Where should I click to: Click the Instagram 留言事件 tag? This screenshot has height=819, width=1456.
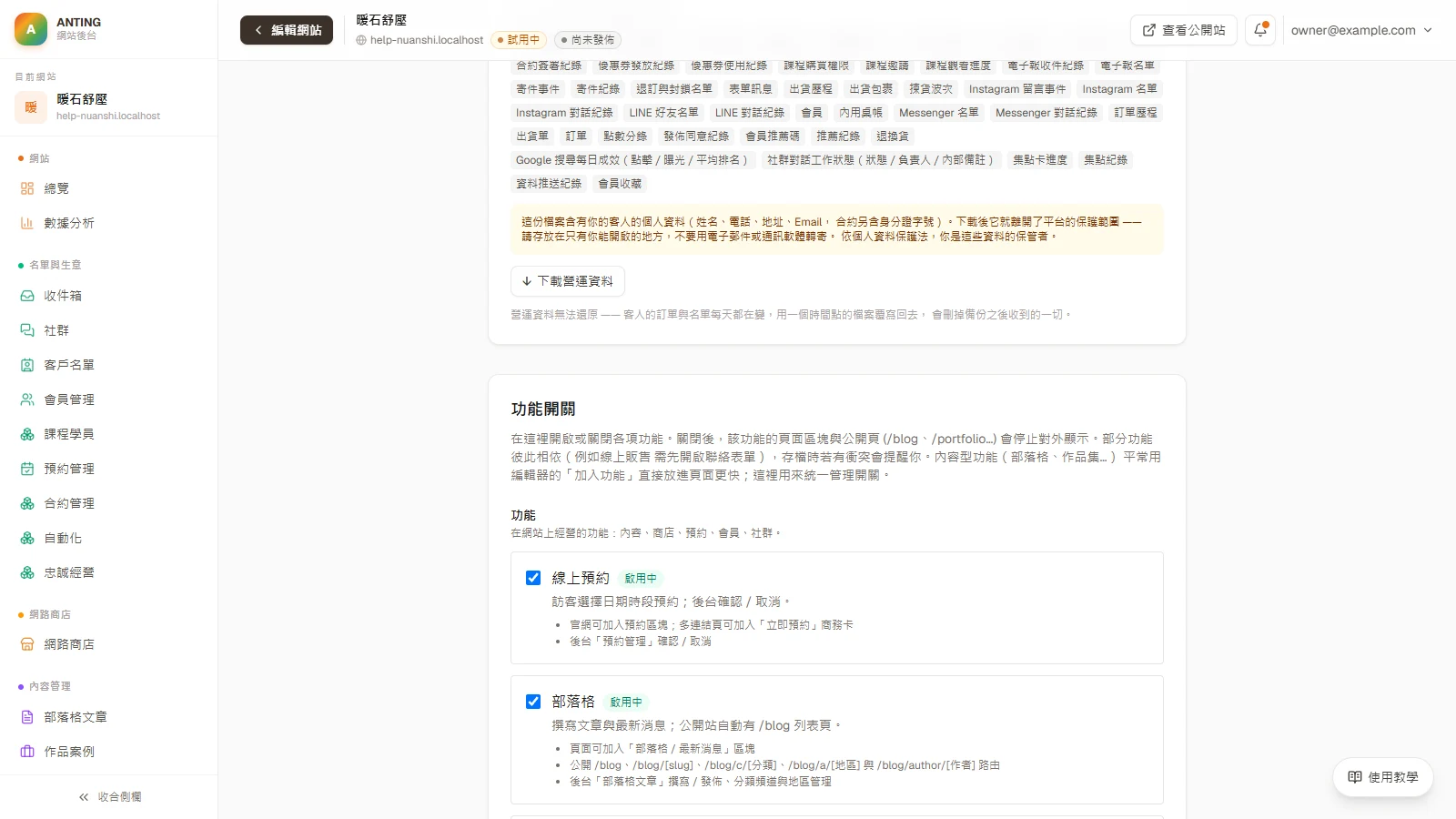(1017, 89)
